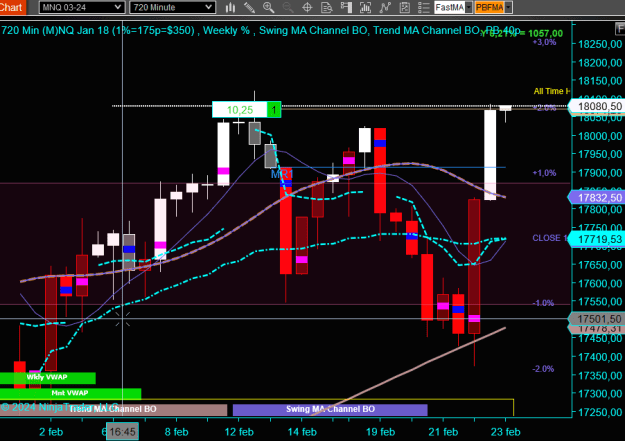Open the 720 Minute interval dropdown
This screenshot has width=625, height=441.
[x=172, y=7]
